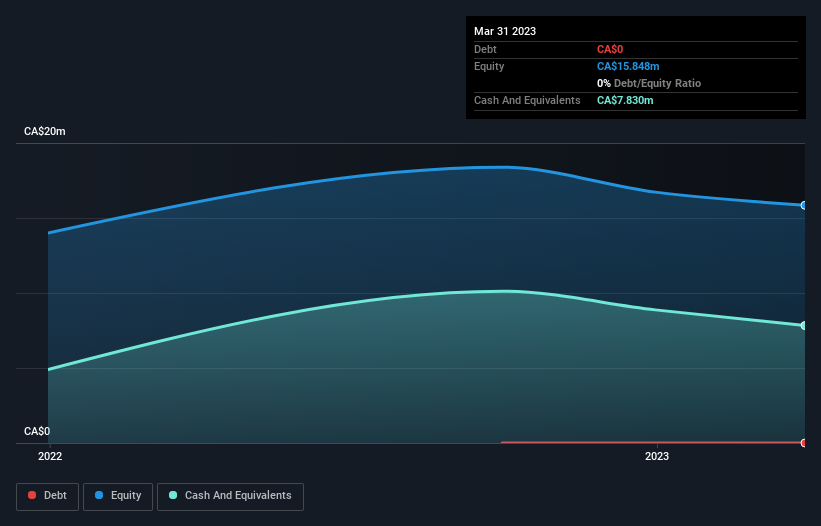Select the Cash And Equivalents end data point marker
Viewport: 821px width, 526px height.
pos(804,326)
